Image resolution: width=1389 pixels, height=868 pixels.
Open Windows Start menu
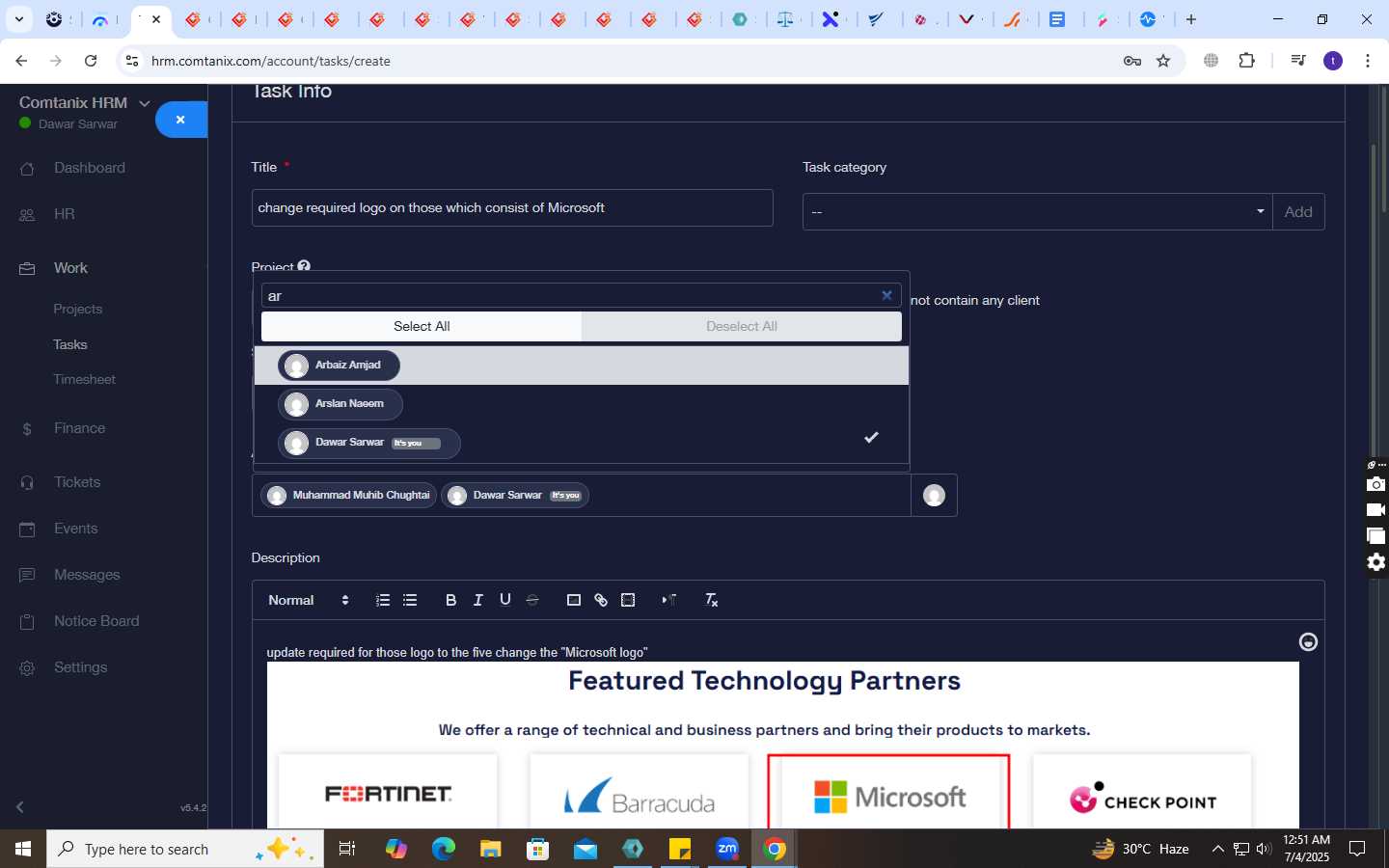[x=23, y=849]
